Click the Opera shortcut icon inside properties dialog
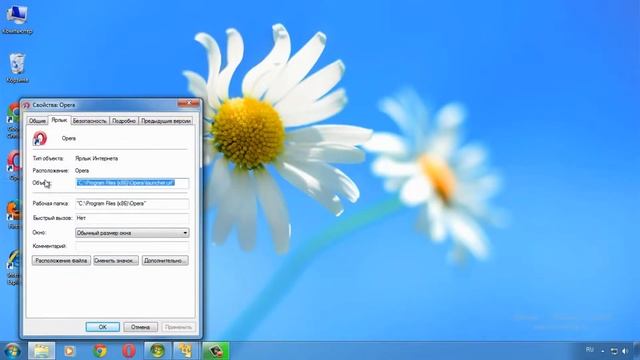 click(x=40, y=138)
